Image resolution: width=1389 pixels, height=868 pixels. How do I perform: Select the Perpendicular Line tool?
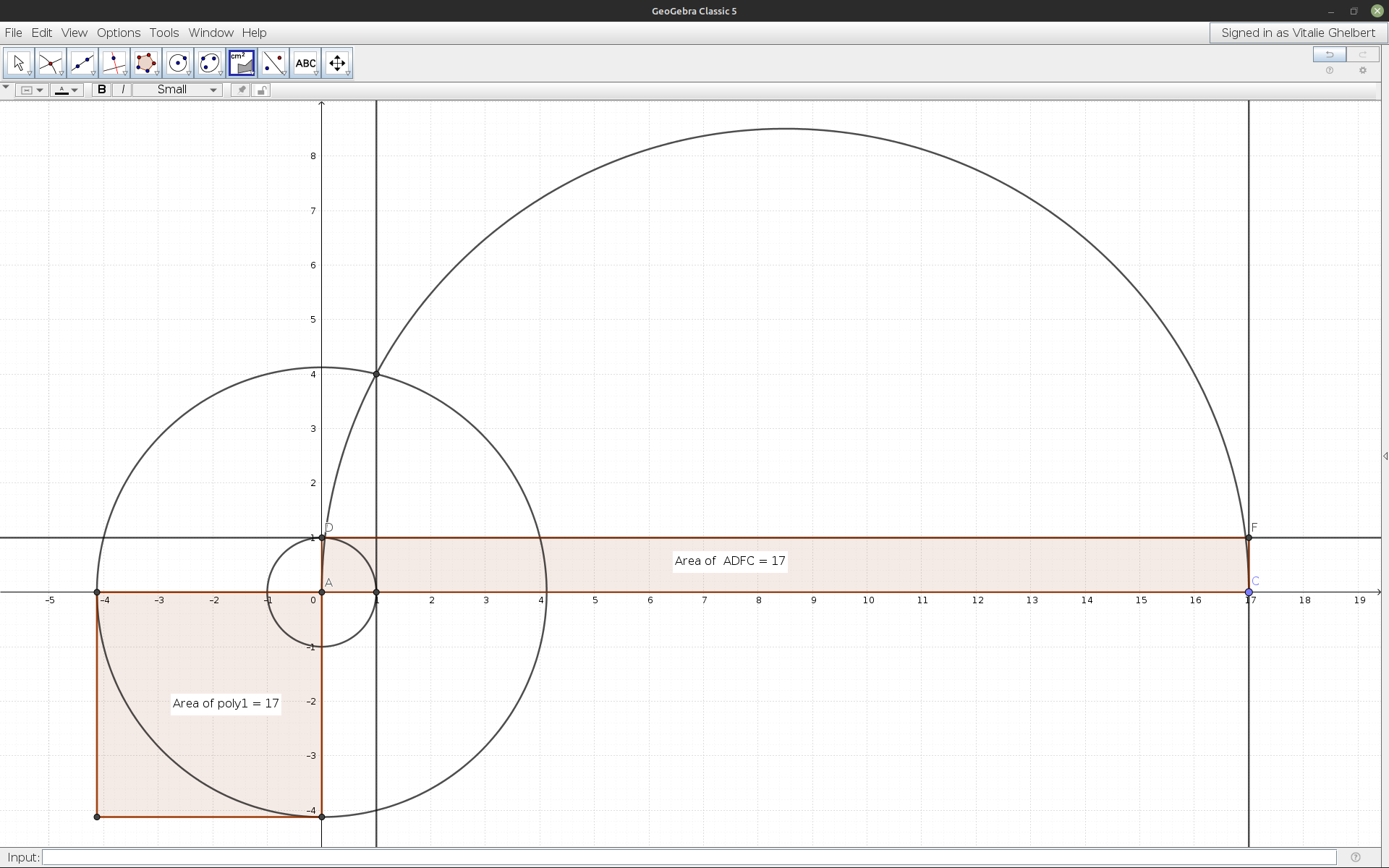click(x=114, y=64)
